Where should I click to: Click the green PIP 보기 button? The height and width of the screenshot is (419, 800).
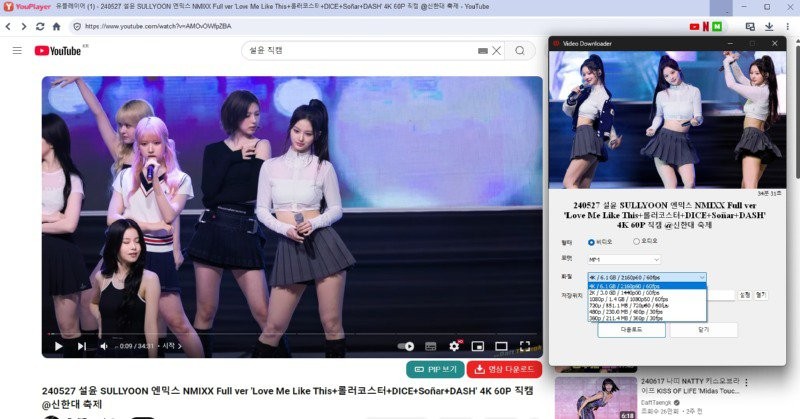point(435,369)
